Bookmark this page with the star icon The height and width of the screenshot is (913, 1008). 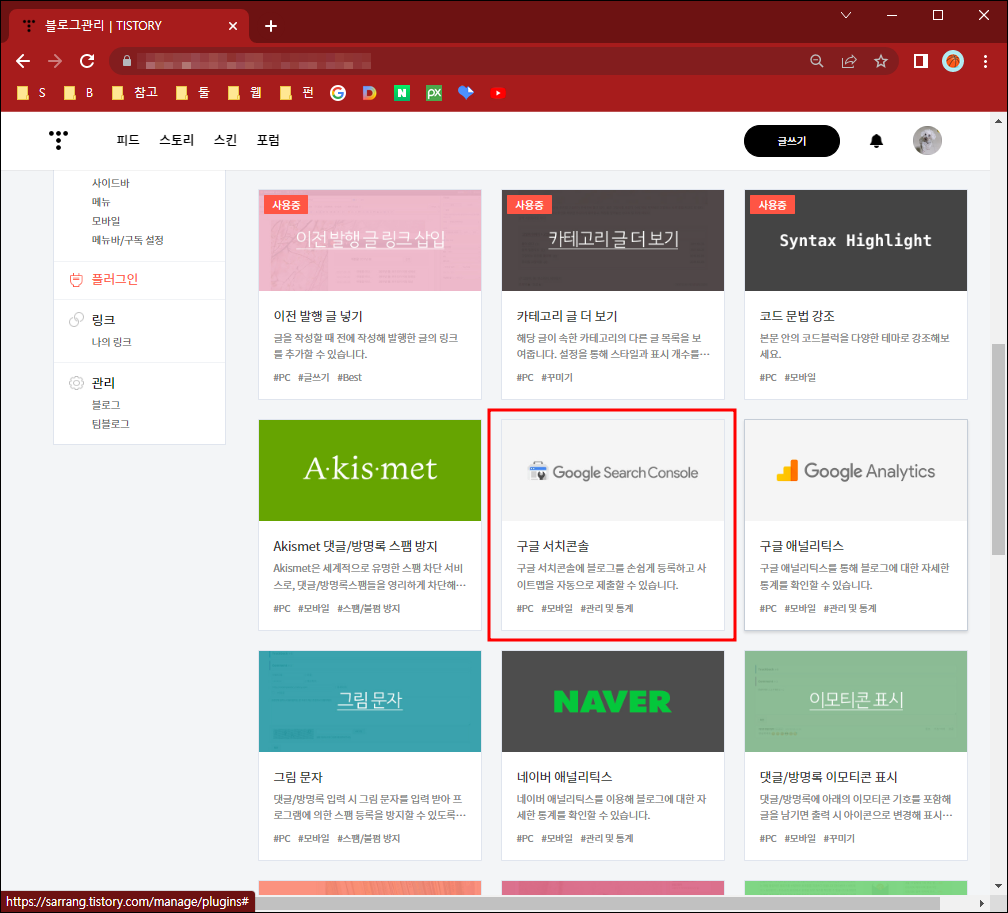click(x=881, y=60)
